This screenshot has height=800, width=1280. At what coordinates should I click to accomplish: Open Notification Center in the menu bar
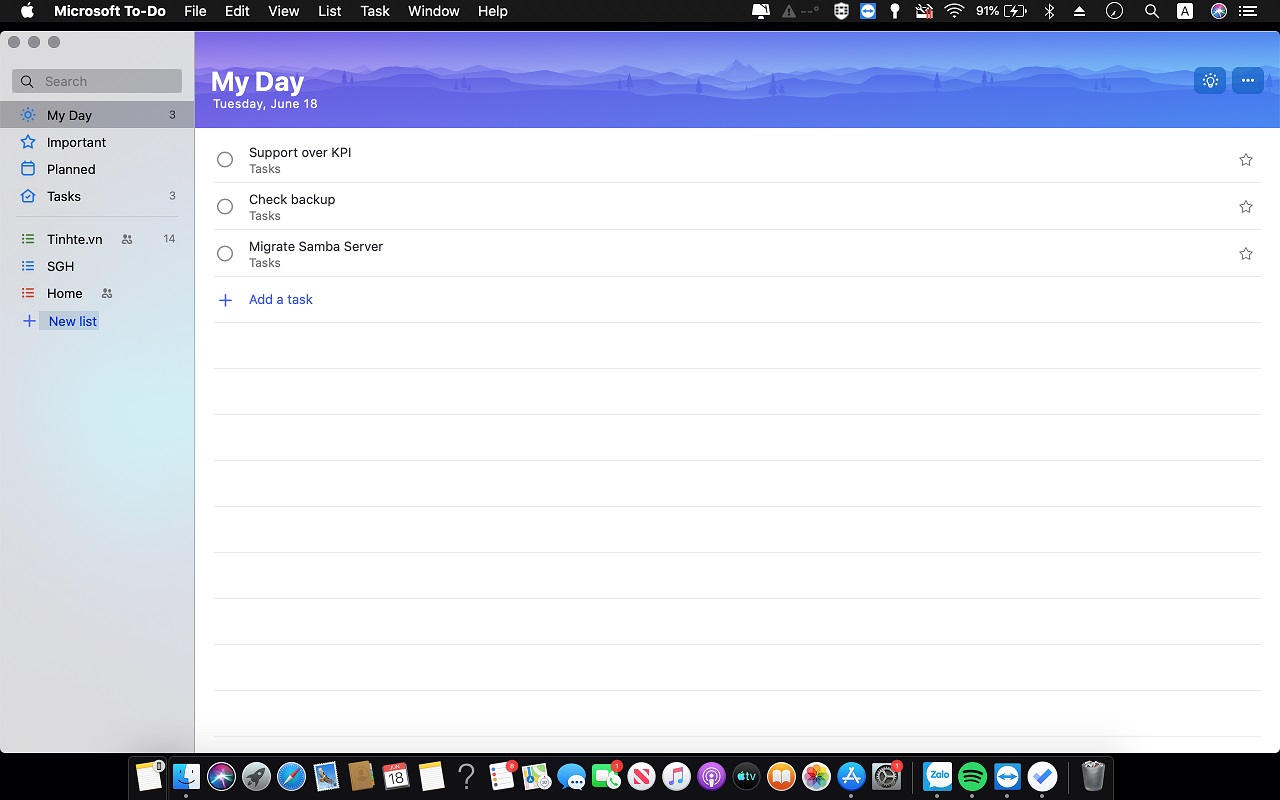(1250, 11)
